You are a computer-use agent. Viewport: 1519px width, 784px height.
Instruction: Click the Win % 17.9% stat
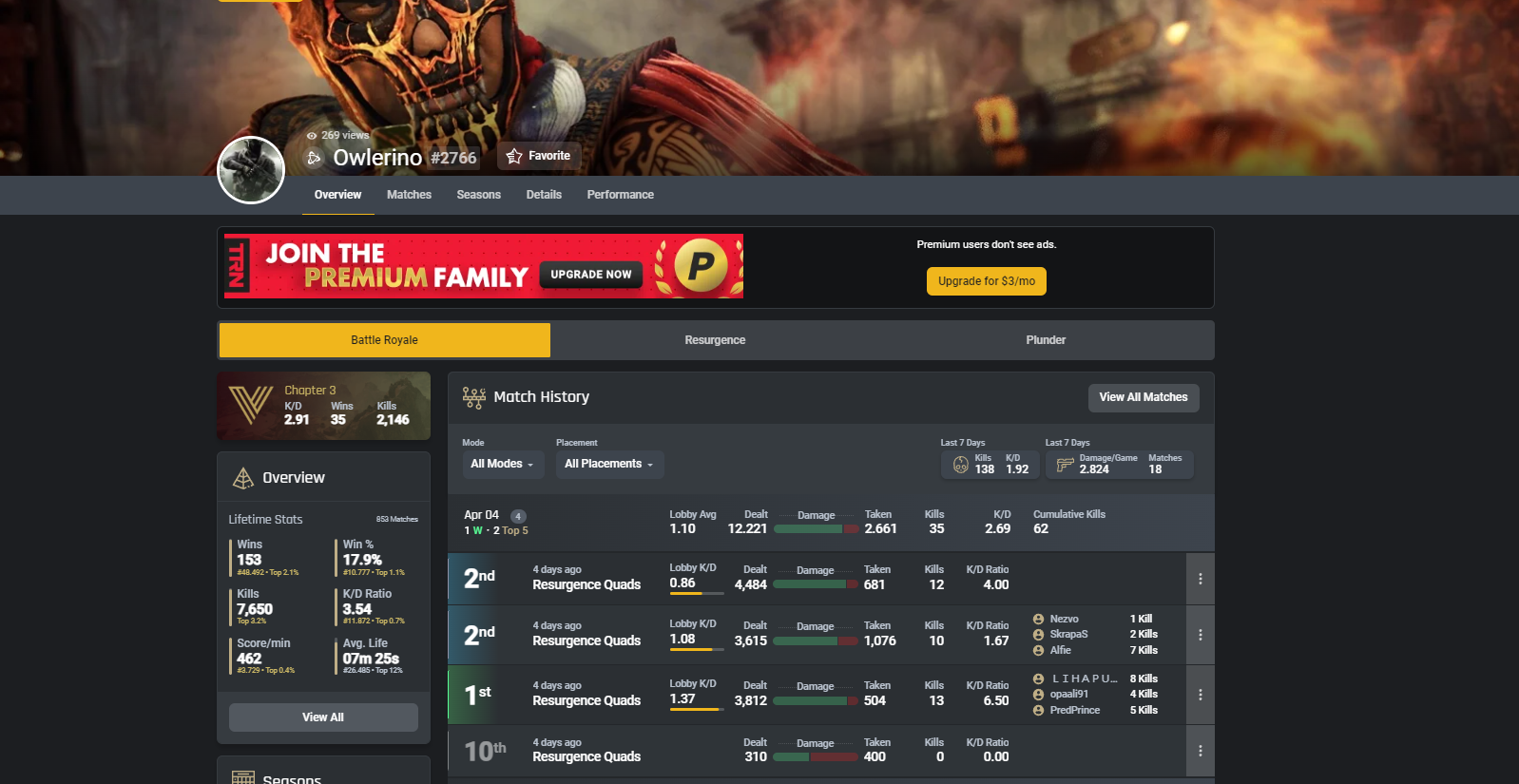click(374, 558)
